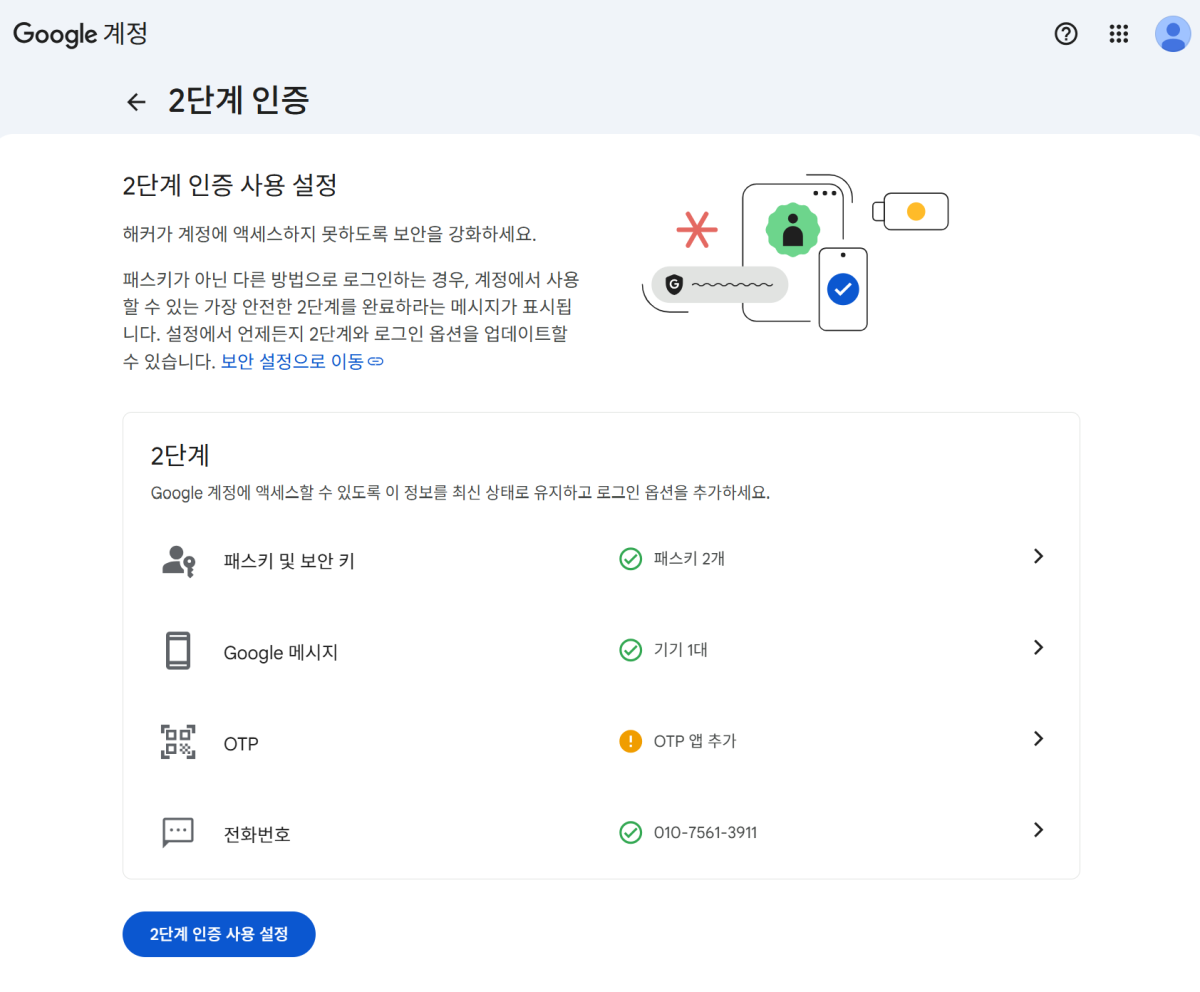This screenshot has width=1200, height=992.
Task: Open the Google apps grid icon
Action: 1119,34
